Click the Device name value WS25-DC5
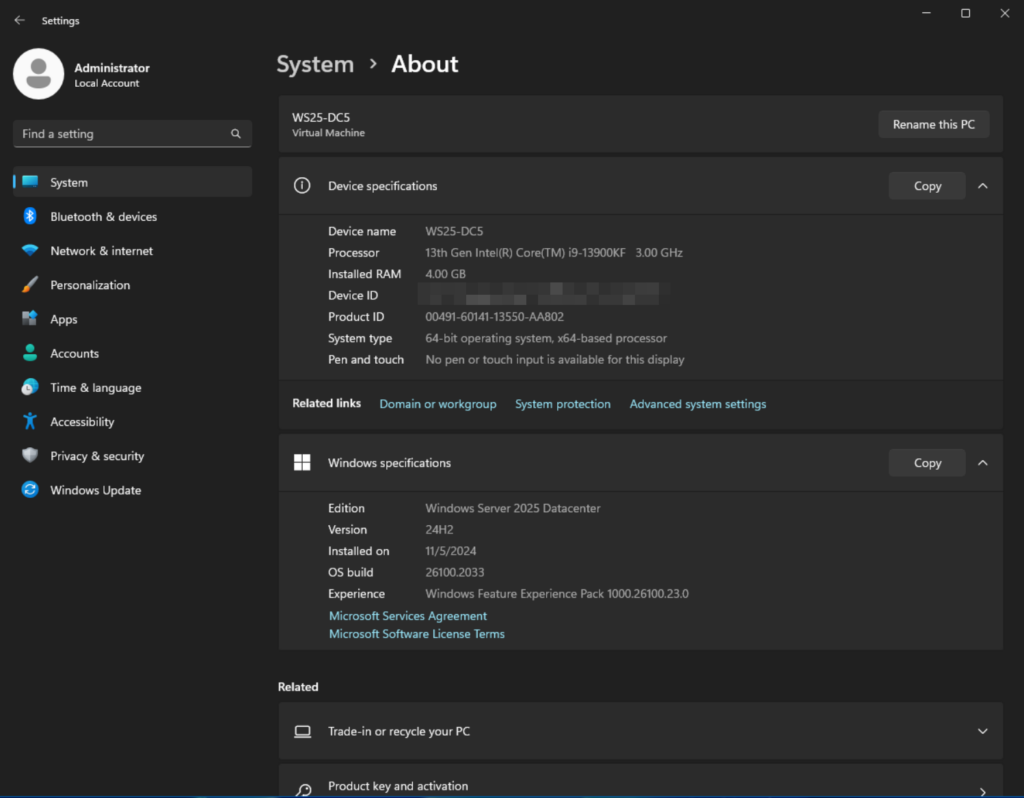1024x798 pixels. [454, 231]
